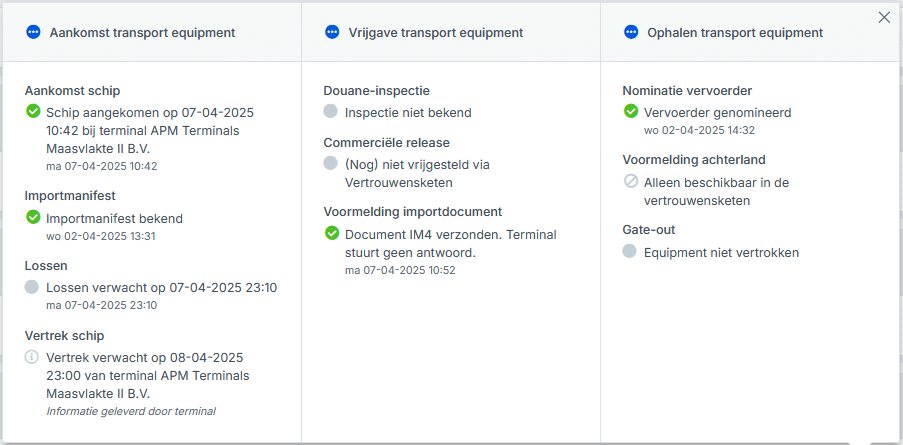Click blue dots icon beside Ophalen transport equipment
The width and height of the screenshot is (903, 445).
tap(631, 32)
